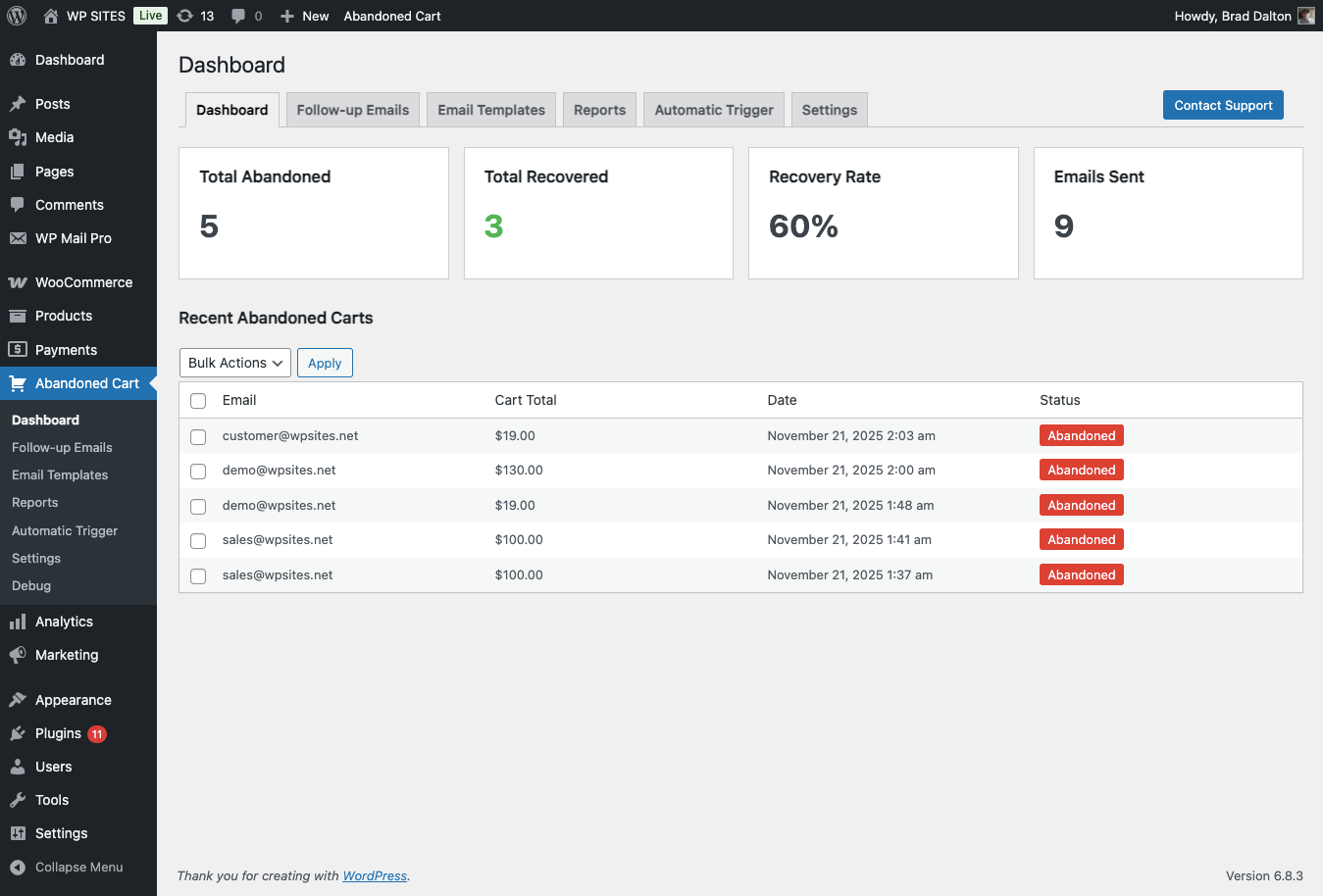Open the Bulk Actions dropdown
Image resolution: width=1323 pixels, height=896 pixels.
point(235,363)
